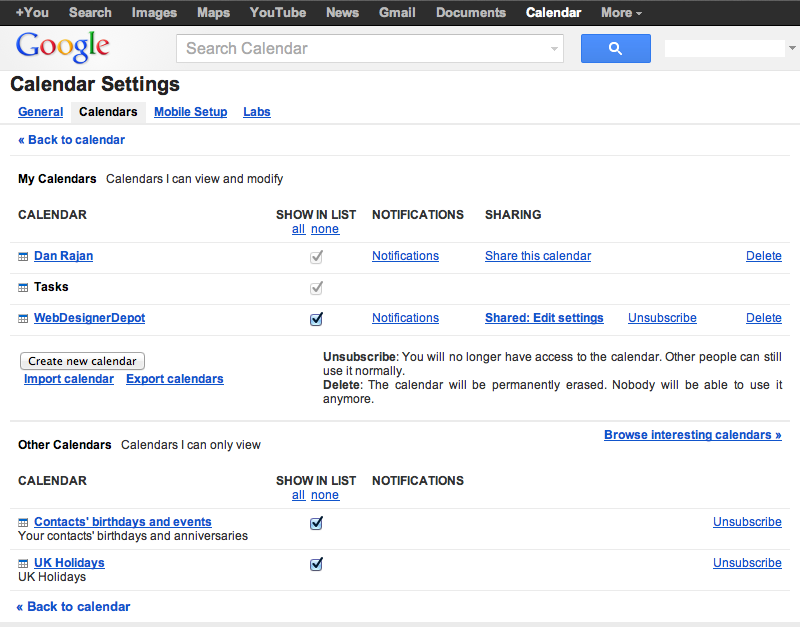Image resolution: width=800 pixels, height=628 pixels.
Task: Click the calendar icon beside UK Holidays
Action: [x=23, y=564]
